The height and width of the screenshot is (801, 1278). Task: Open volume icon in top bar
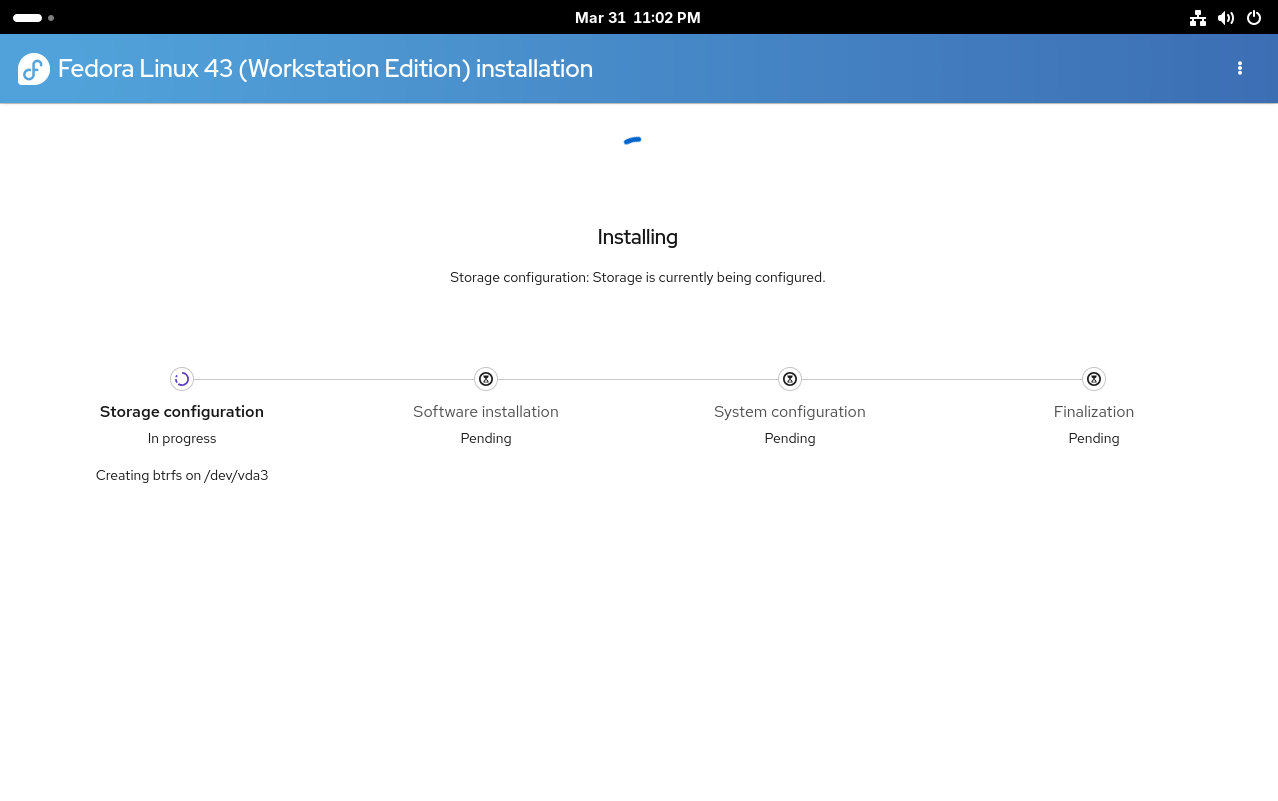[1226, 18]
